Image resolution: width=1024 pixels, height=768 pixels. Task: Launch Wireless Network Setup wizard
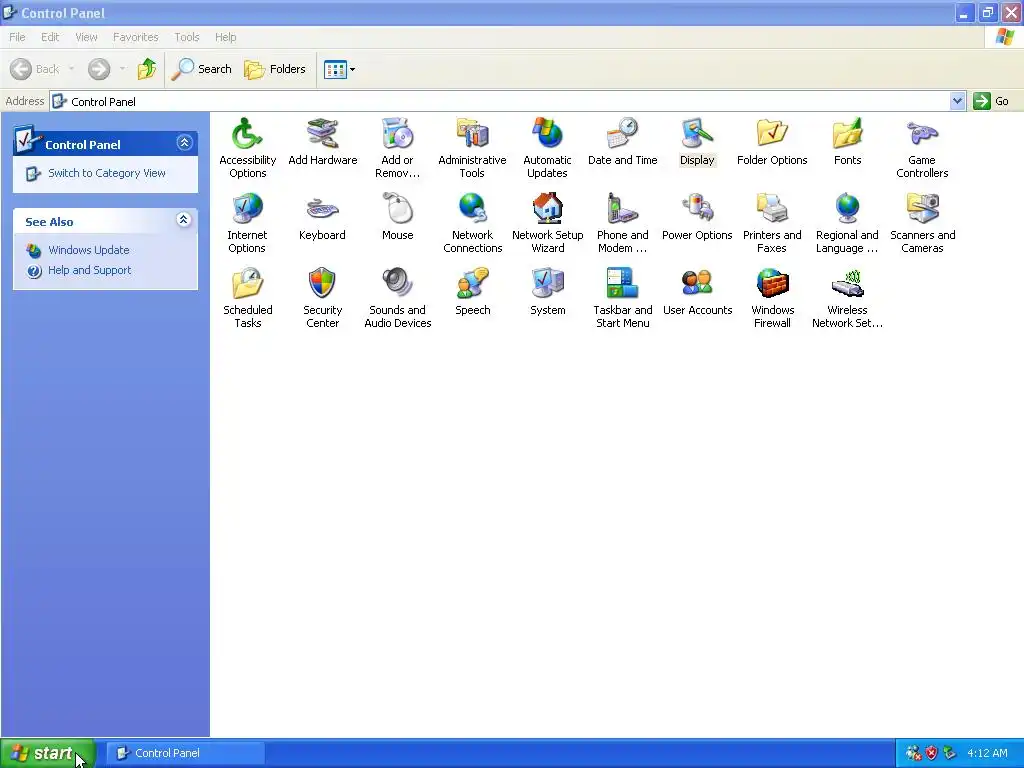pos(847,298)
